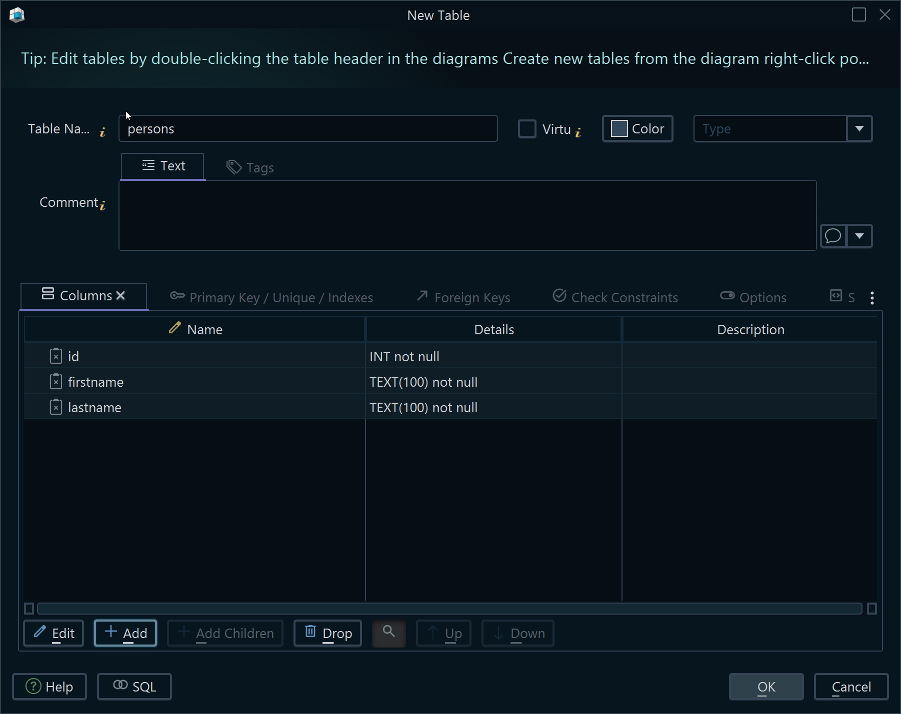Click inside the Comment text area
The width and height of the screenshot is (901, 714).
tap(468, 215)
